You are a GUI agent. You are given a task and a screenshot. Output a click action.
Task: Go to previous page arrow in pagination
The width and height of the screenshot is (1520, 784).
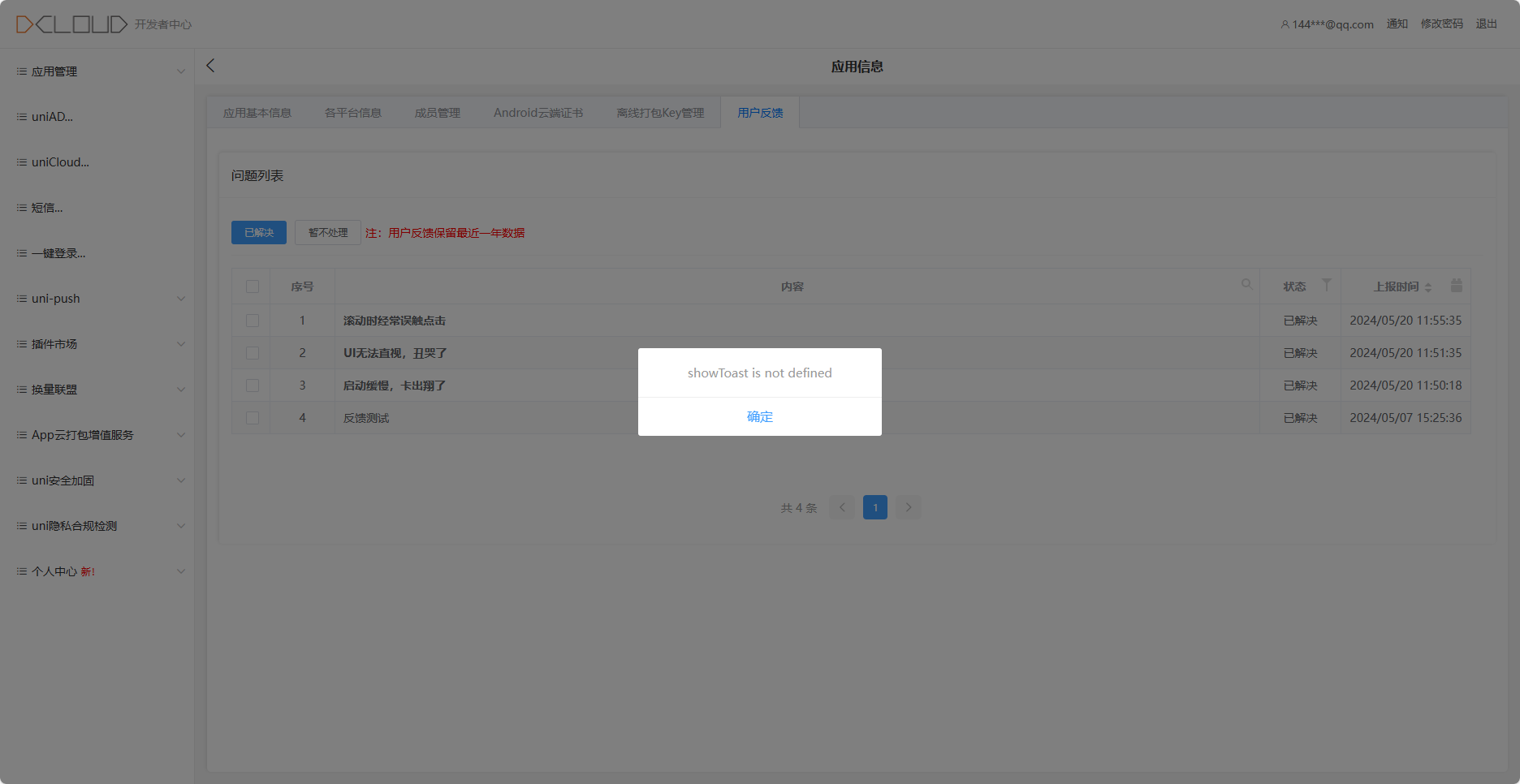[842, 507]
